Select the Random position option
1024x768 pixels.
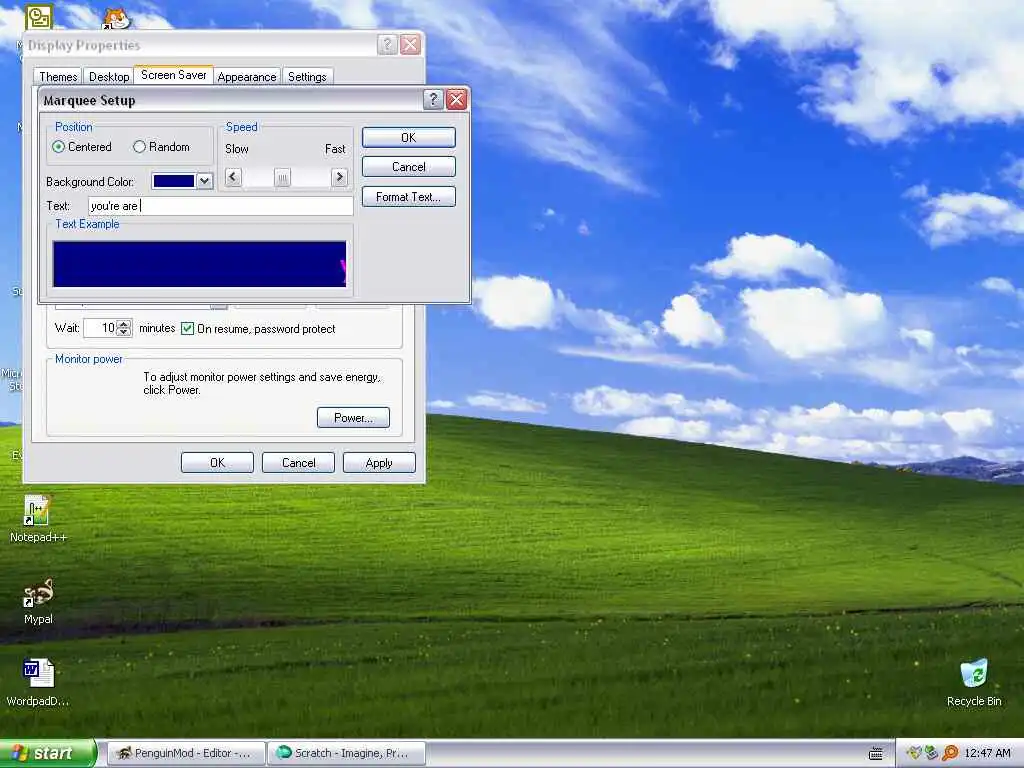[x=161, y=147]
